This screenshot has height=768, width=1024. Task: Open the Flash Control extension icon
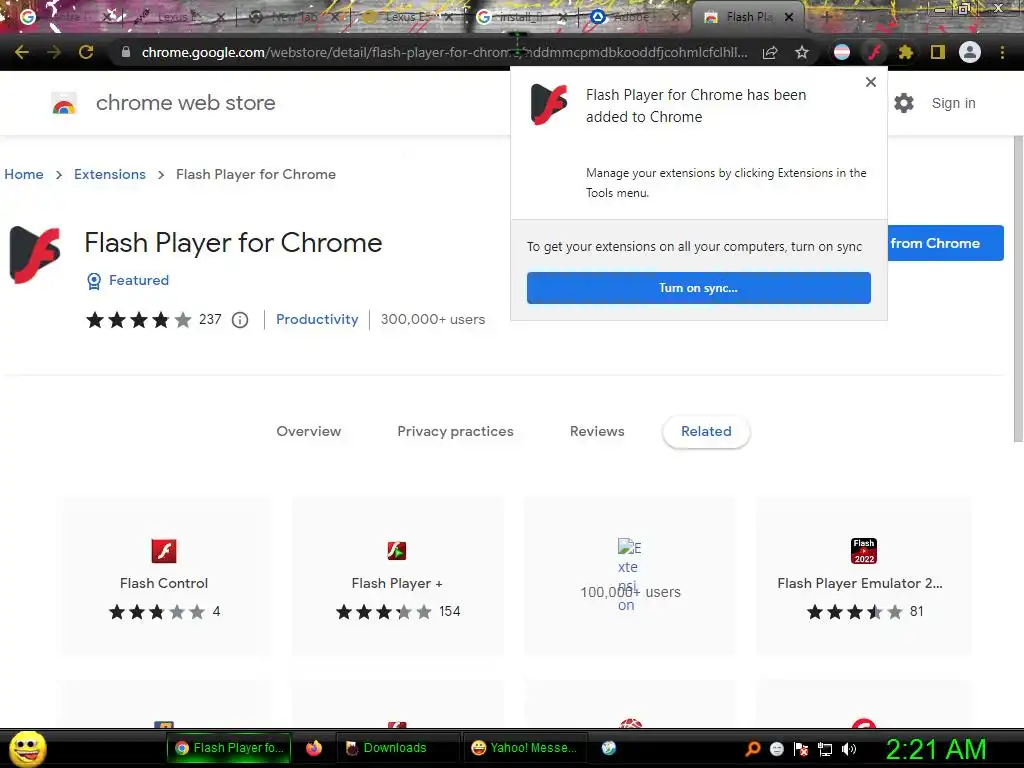pyautogui.click(x=164, y=551)
